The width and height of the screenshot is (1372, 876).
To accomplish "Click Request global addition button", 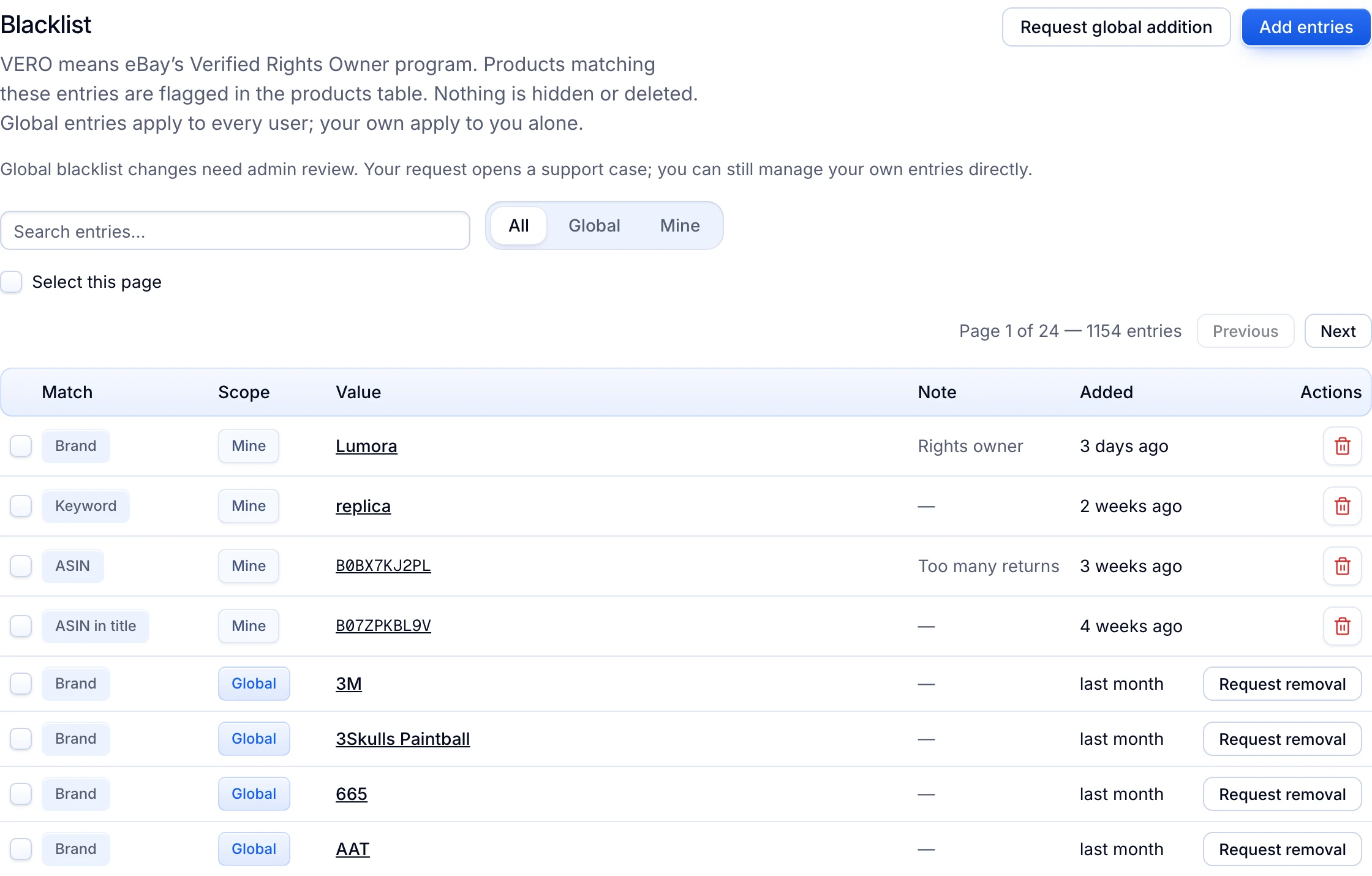I will (1116, 27).
